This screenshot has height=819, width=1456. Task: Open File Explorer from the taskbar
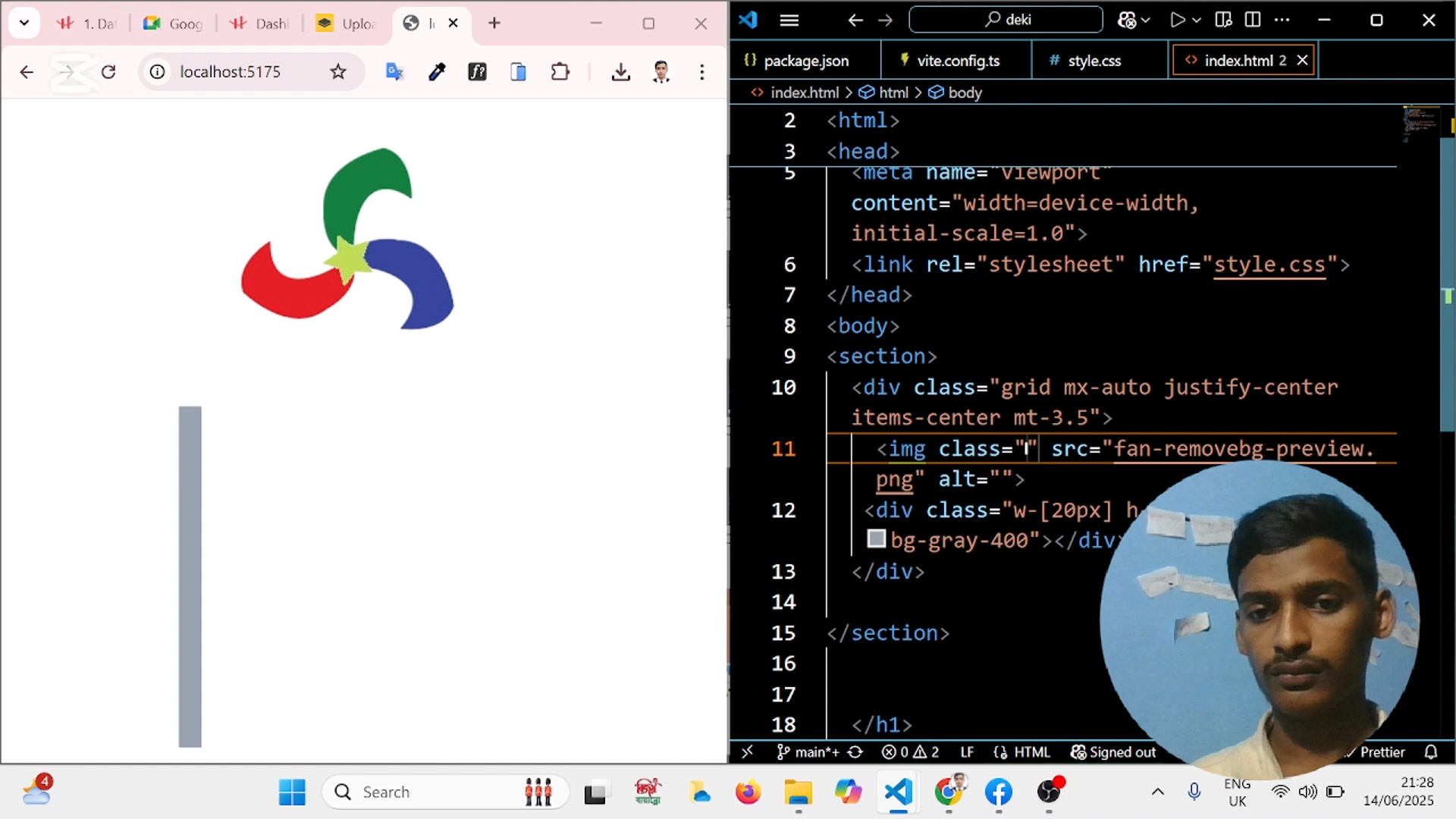click(798, 792)
